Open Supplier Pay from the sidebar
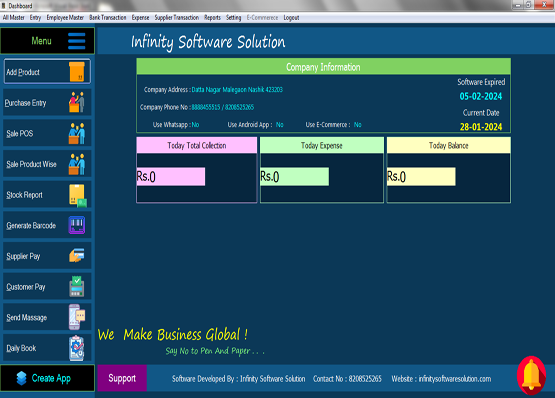The height and width of the screenshot is (398, 555). pos(47,256)
